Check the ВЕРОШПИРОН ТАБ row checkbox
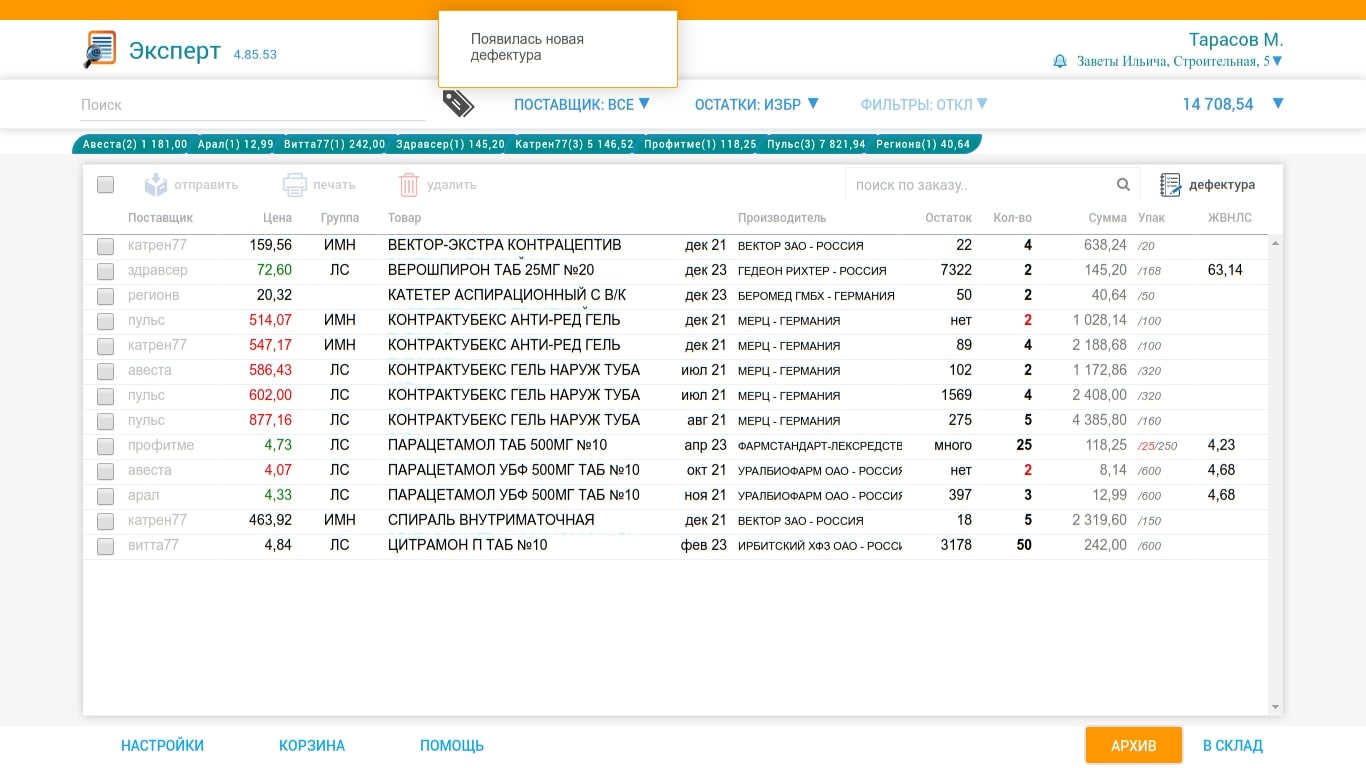The height and width of the screenshot is (768, 1366). click(106, 271)
